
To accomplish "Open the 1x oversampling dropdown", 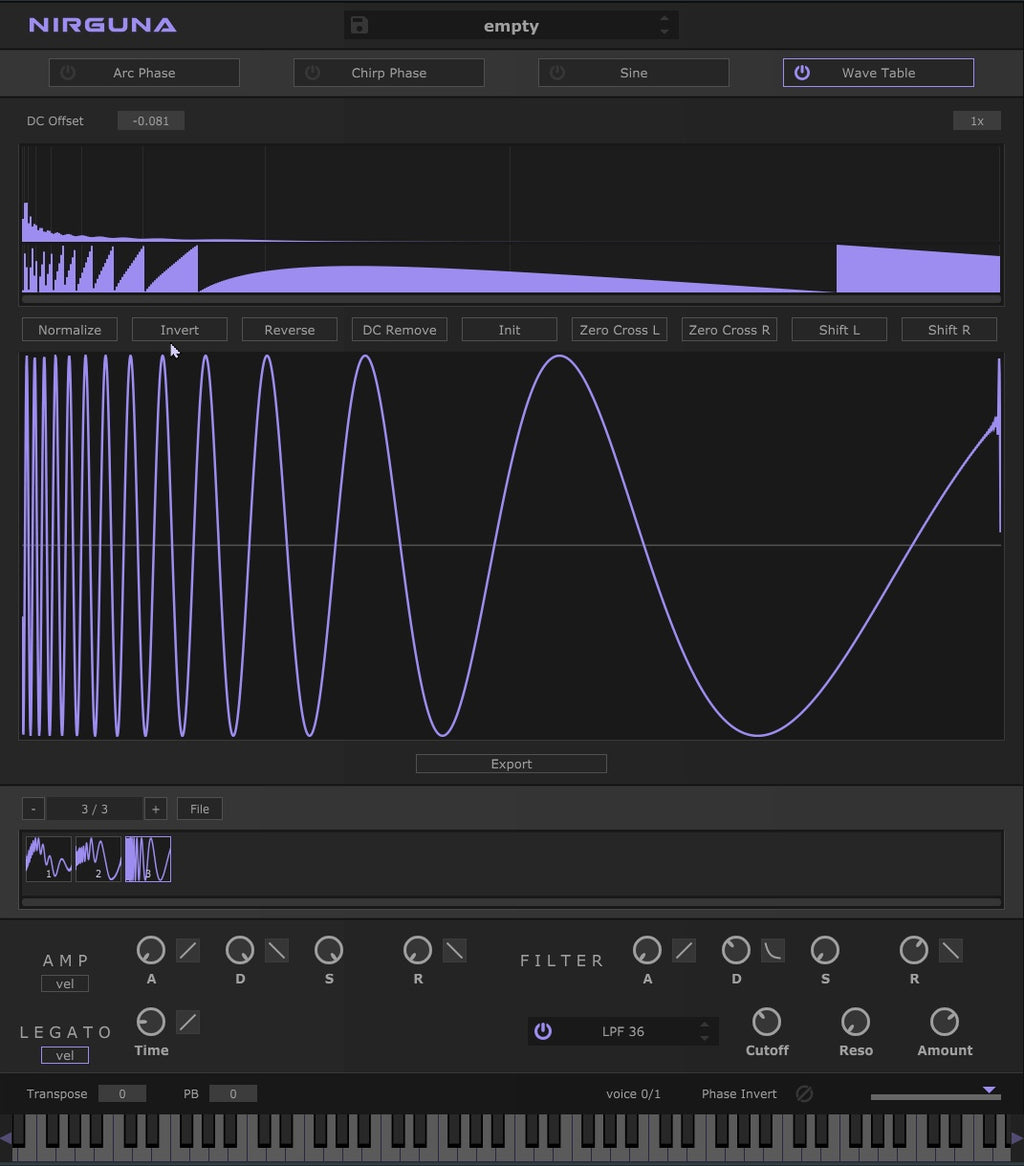I will 977,121.
